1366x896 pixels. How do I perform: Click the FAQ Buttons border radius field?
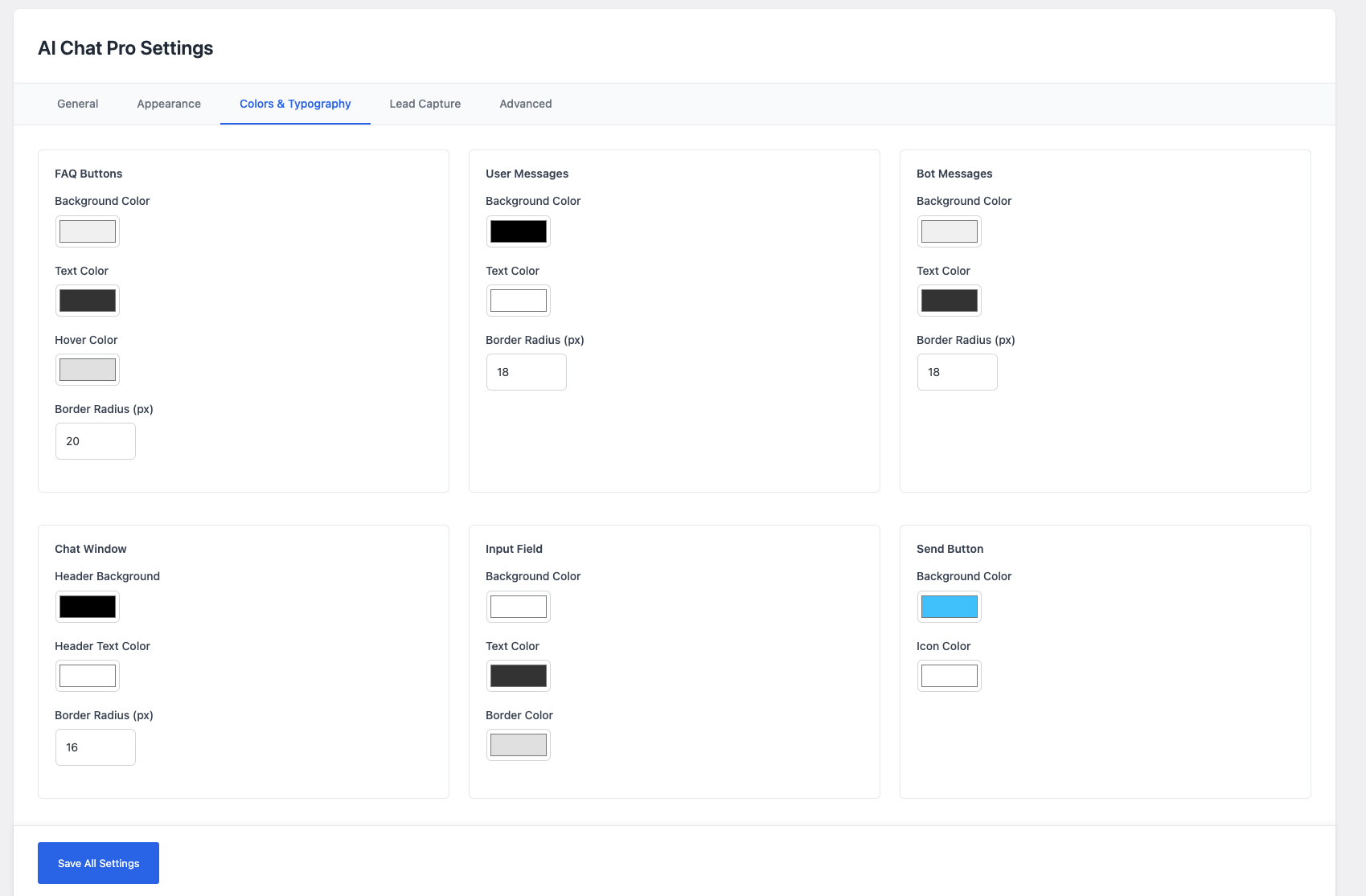click(x=95, y=440)
